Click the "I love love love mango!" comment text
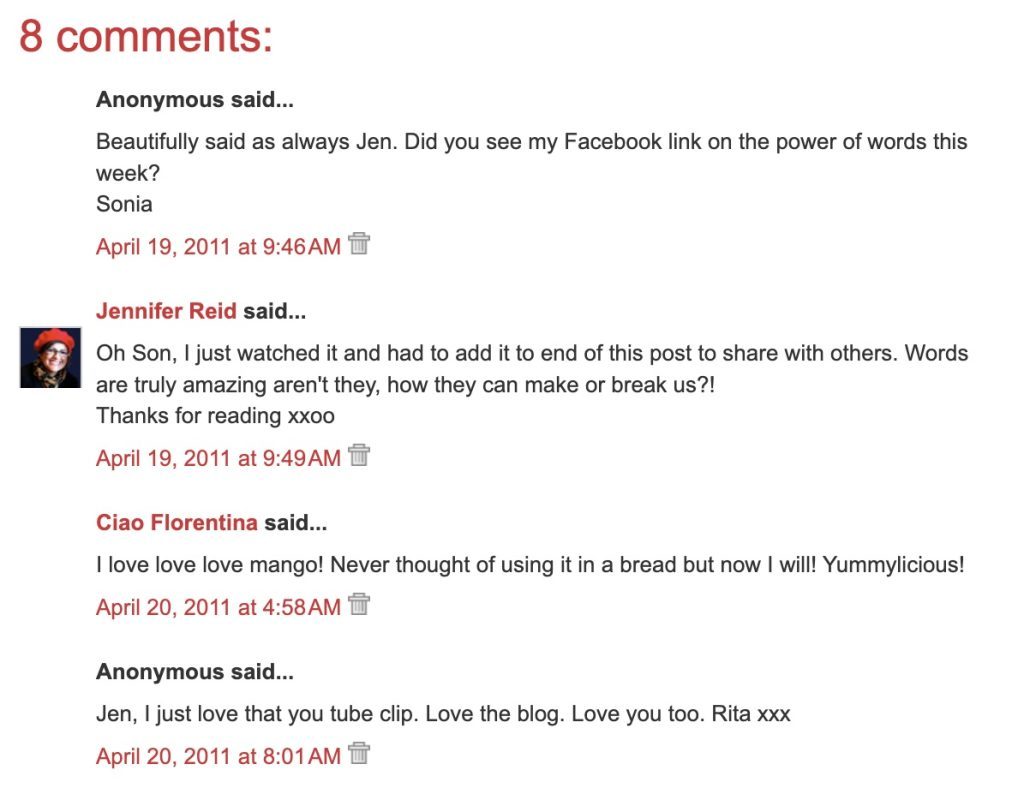This screenshot has width=1030, height=800. (x=530, y=564)
